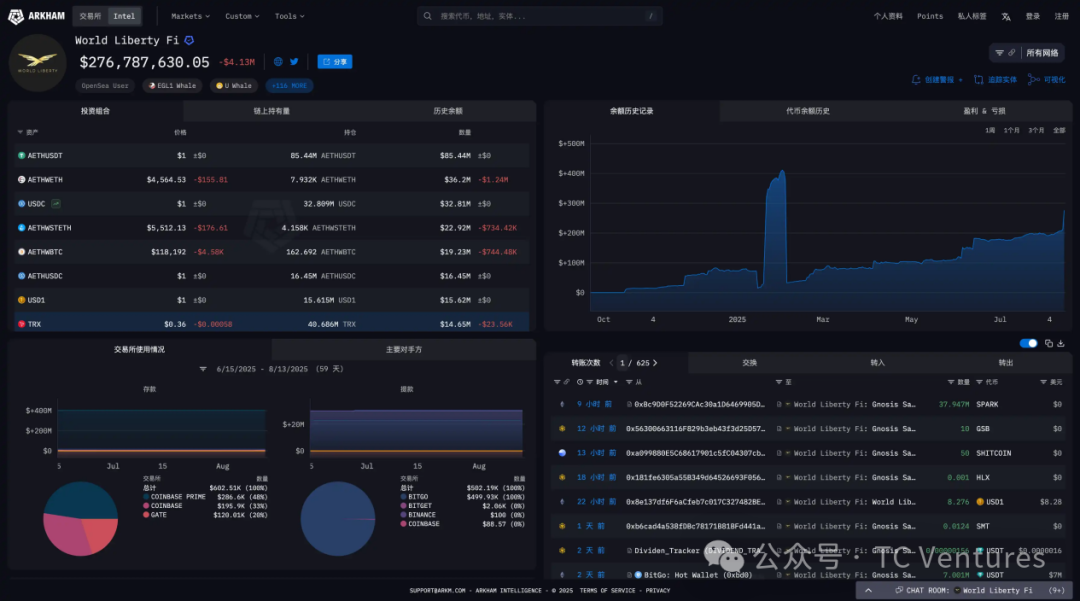This screenshot has height=601, width=1080.
Task: Click the chain-link filter icon in transfers header
Action: pos(567,382)
